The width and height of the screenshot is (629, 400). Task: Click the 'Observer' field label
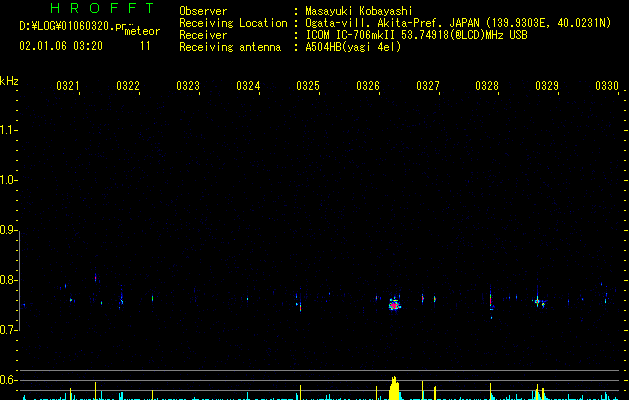[203, 11]
